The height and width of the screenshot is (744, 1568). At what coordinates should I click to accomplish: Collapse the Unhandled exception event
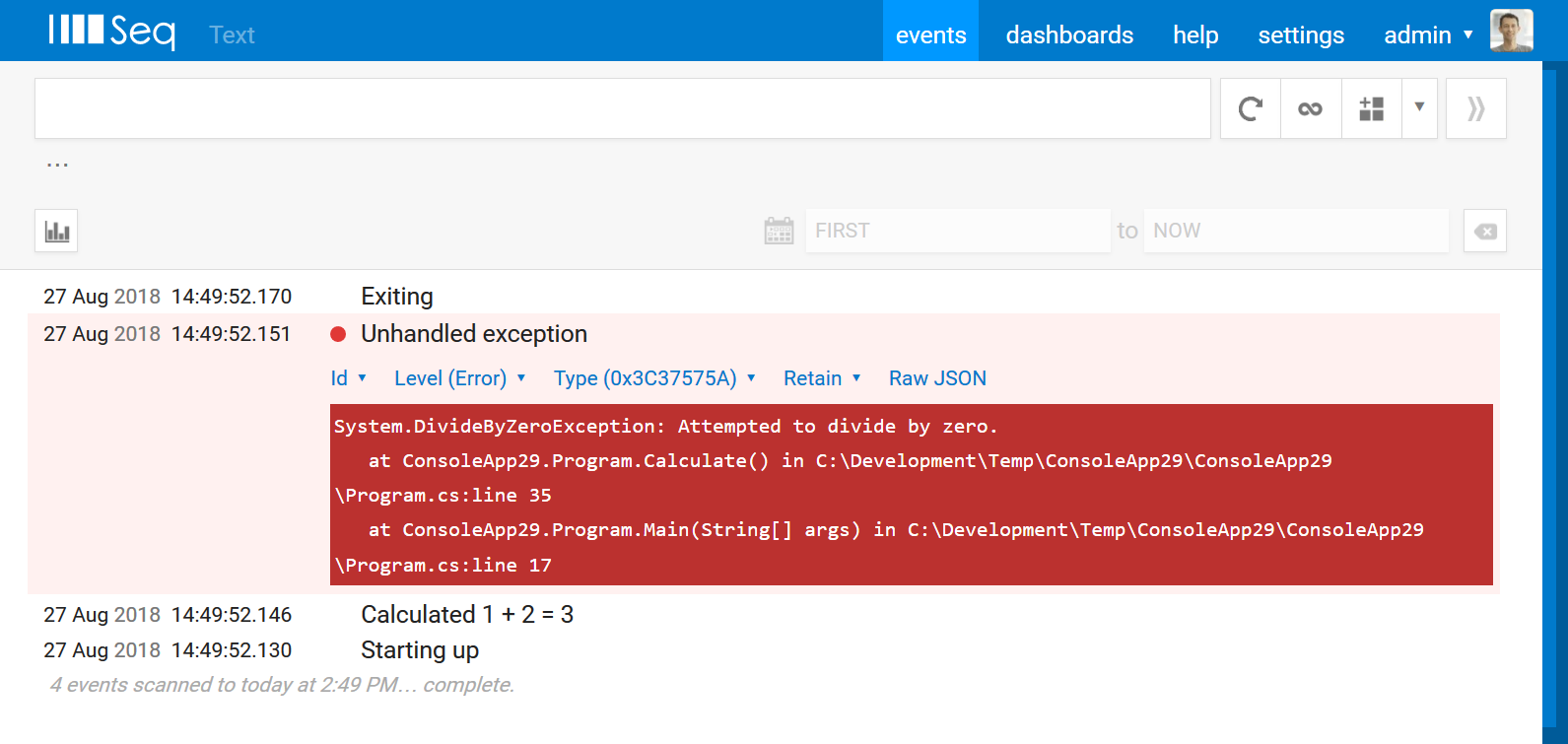(474, 334)
